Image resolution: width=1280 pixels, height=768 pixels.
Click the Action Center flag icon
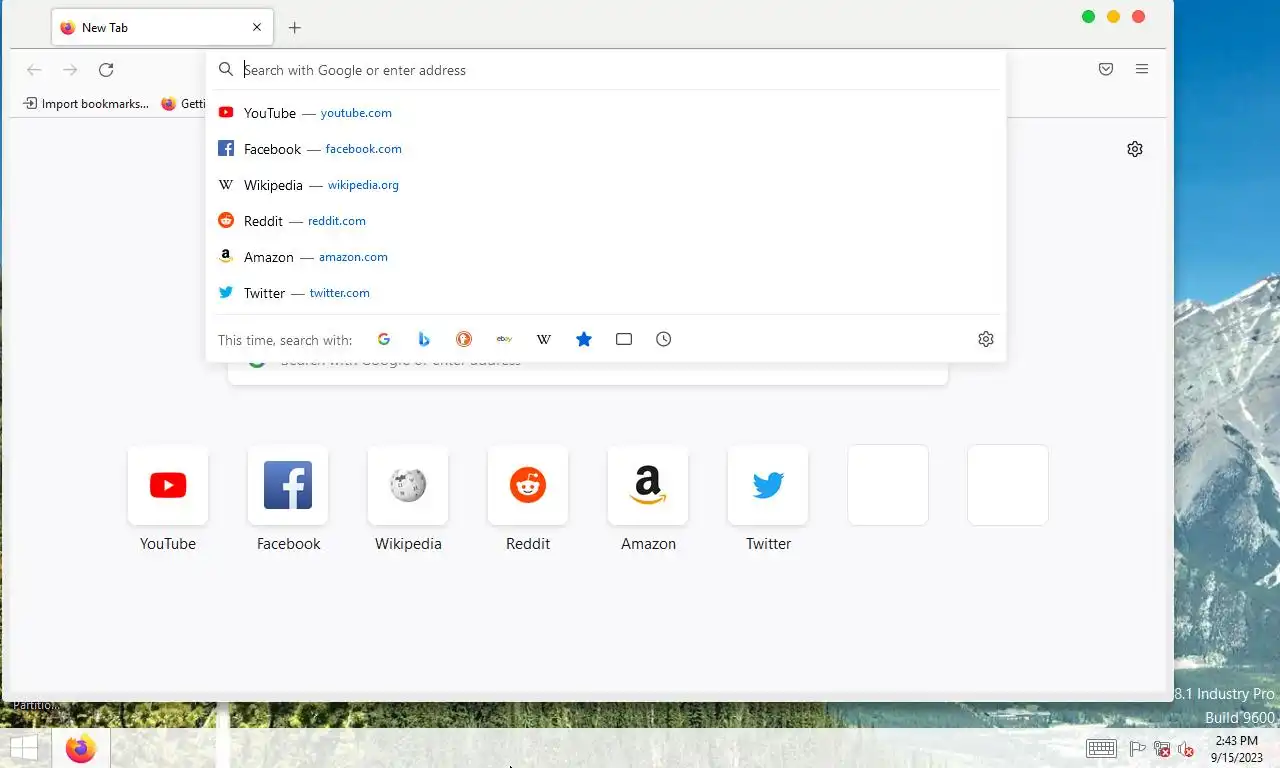point(1138,749)
